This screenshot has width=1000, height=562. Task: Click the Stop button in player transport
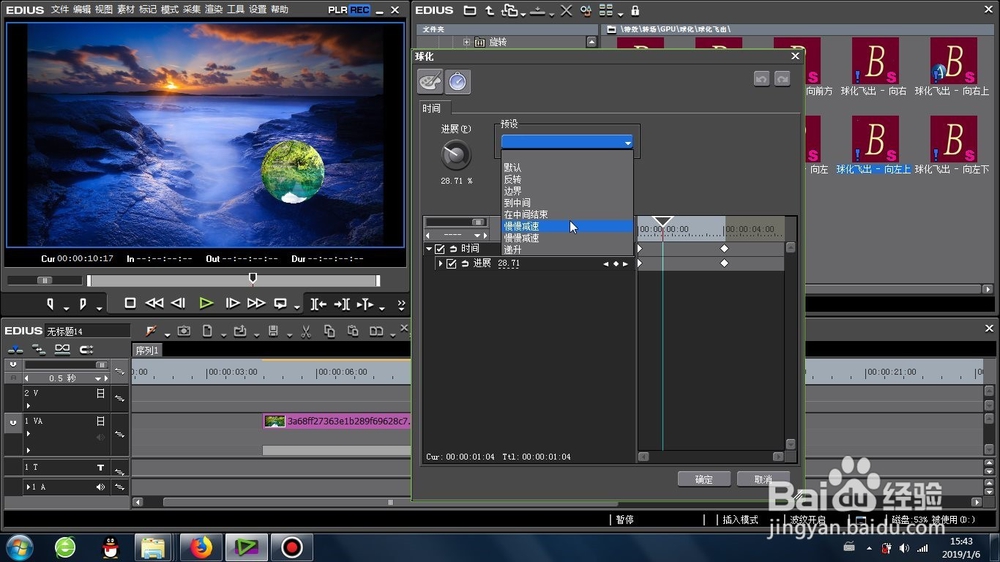click(129, 304)
